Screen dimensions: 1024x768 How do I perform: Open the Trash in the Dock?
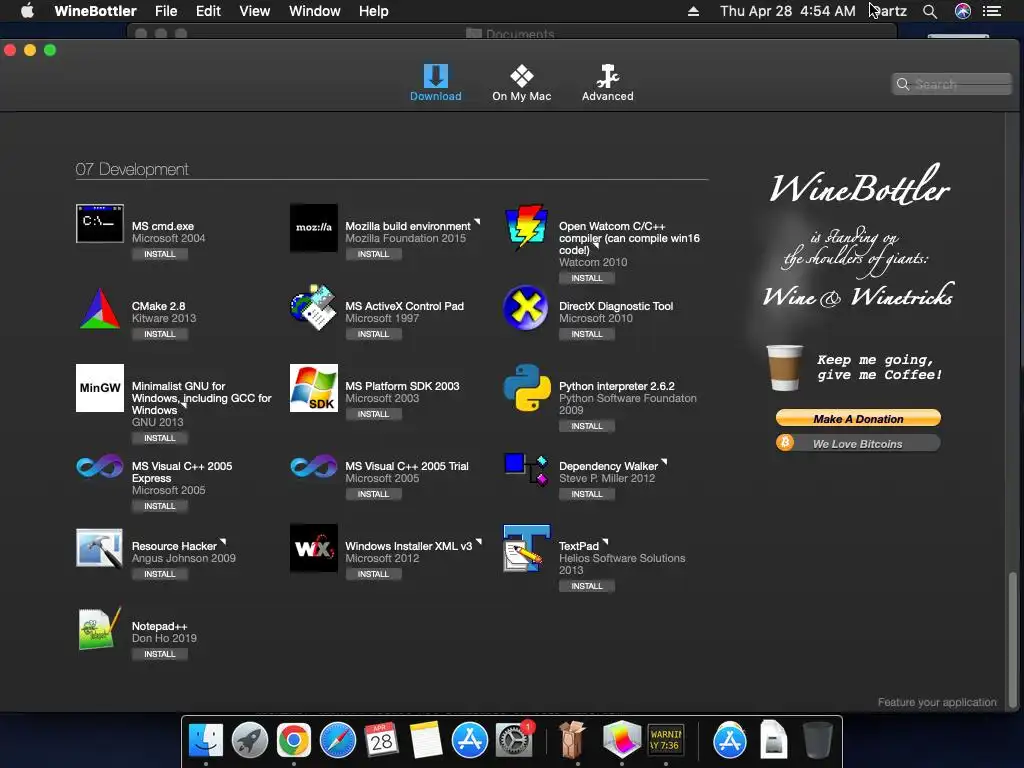818,740
